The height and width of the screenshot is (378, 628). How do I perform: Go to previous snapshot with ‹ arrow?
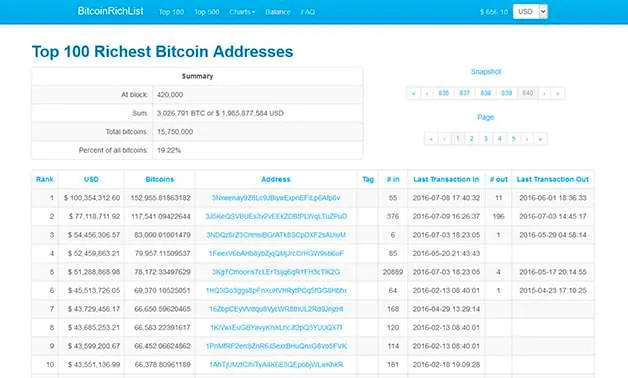(x=427, y=93)
